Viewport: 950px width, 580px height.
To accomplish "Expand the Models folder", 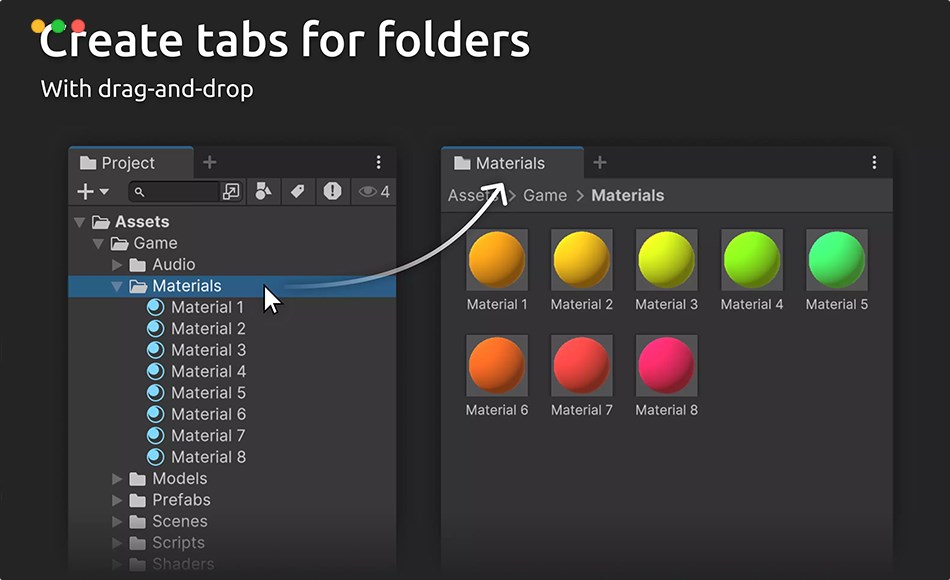I will click(x=117, y=478).
